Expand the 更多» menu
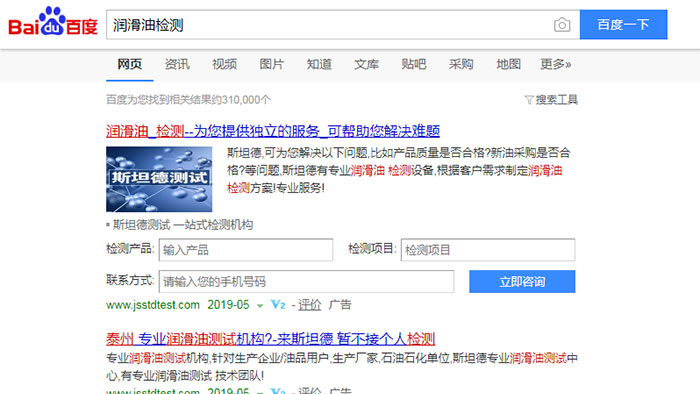Viewport: 700px width, 394px height. click(x=555, y=64)
